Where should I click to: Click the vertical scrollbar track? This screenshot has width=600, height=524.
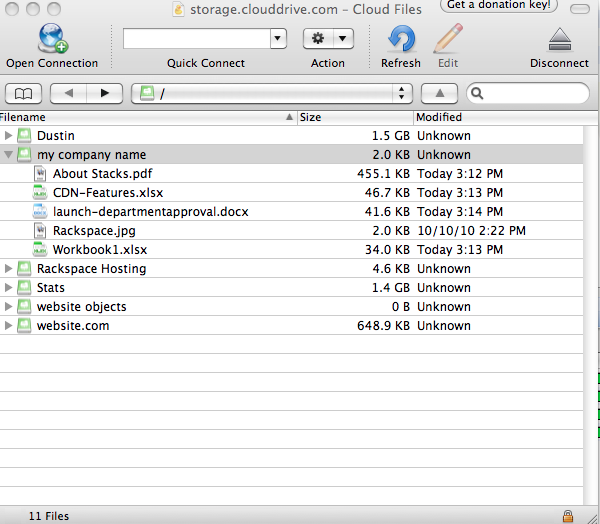click(x=590, y=314)
